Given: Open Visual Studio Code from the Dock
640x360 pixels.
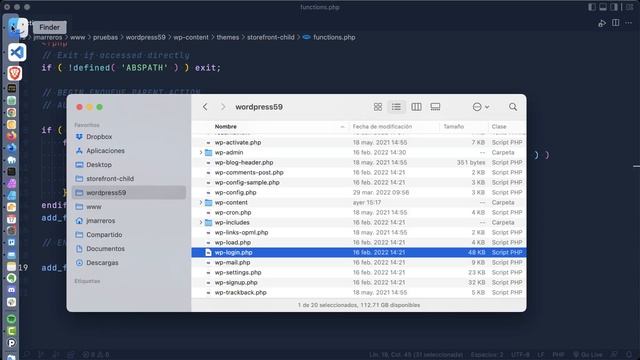Looking at the screenshot, I should [17, 53].
